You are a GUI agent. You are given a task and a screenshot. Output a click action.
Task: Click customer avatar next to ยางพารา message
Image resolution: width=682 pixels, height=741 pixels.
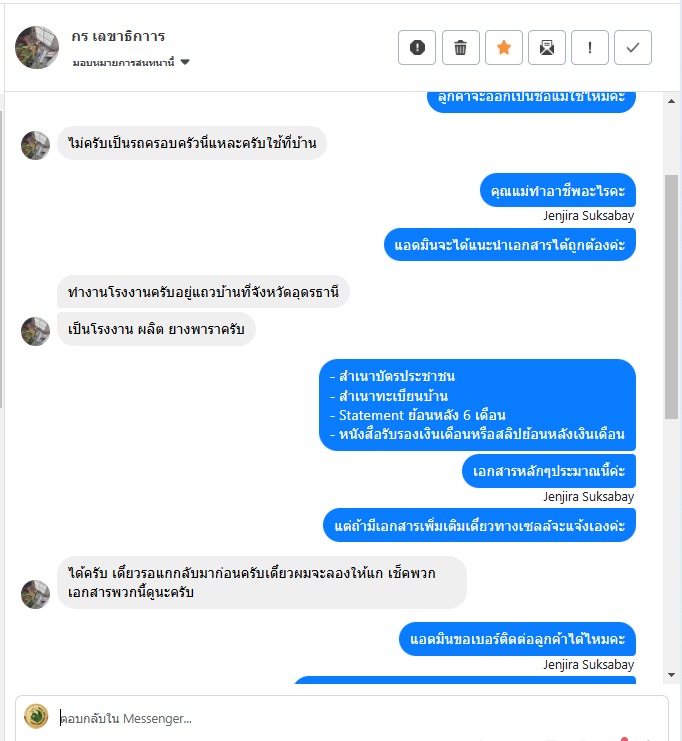[x=35, y=331]
